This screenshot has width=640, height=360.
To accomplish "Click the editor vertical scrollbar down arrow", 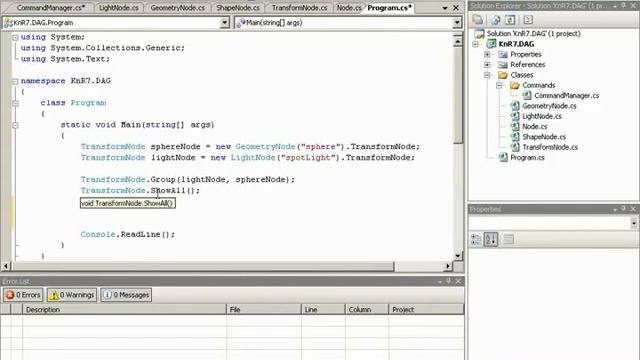I will [x=458, y=256].
